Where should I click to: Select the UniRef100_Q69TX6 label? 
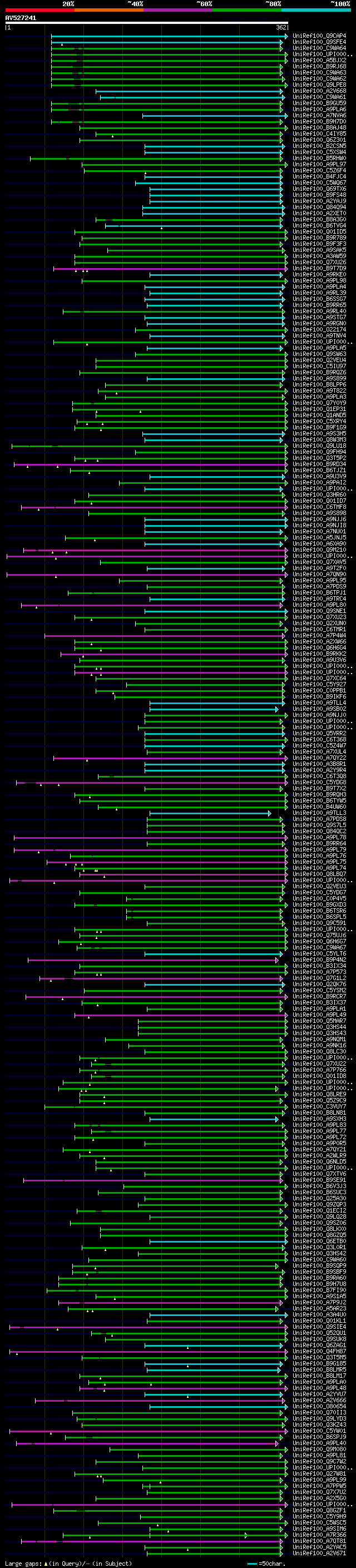[x=319, y=189]
